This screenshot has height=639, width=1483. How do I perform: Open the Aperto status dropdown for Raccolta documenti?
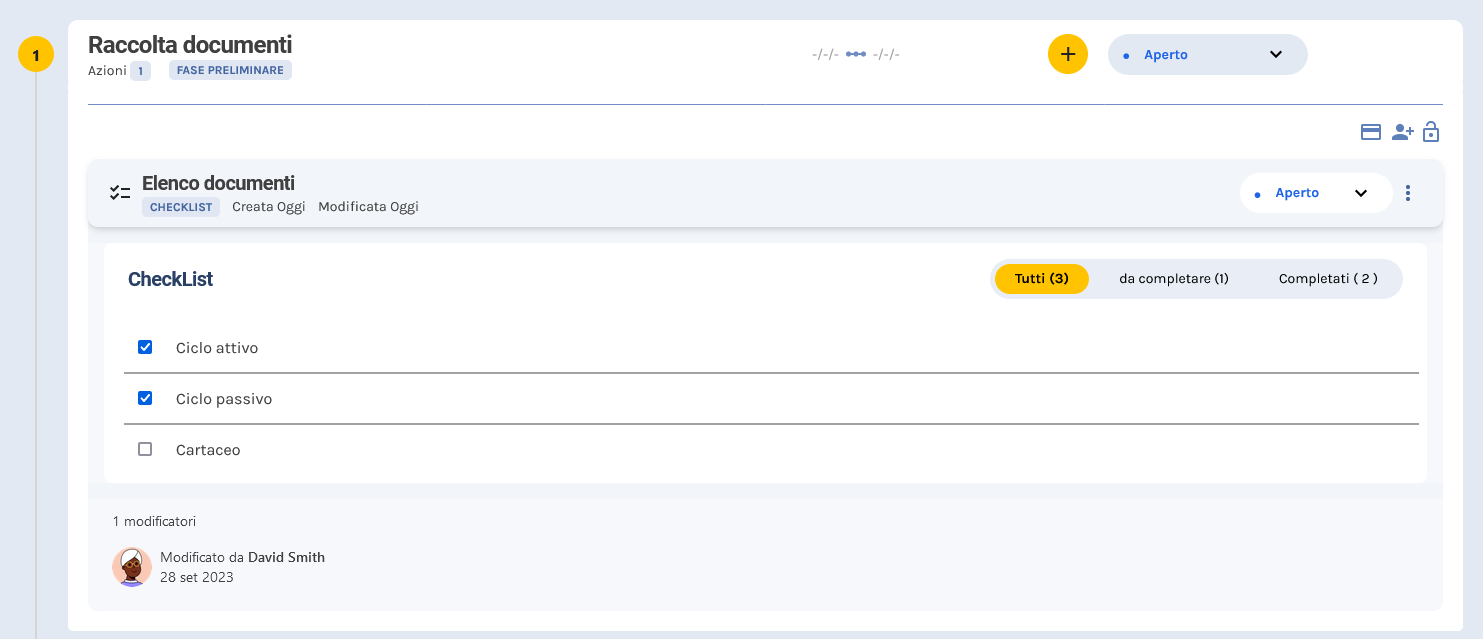pos(1207,54)
